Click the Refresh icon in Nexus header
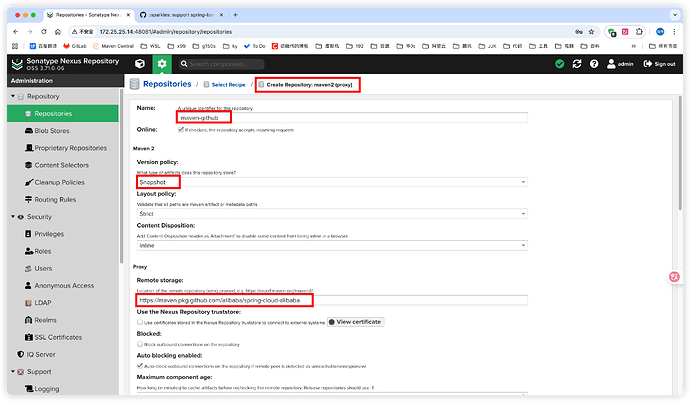Image resolution: width=690 pixels, height=402 pixels. click(576, 64)
